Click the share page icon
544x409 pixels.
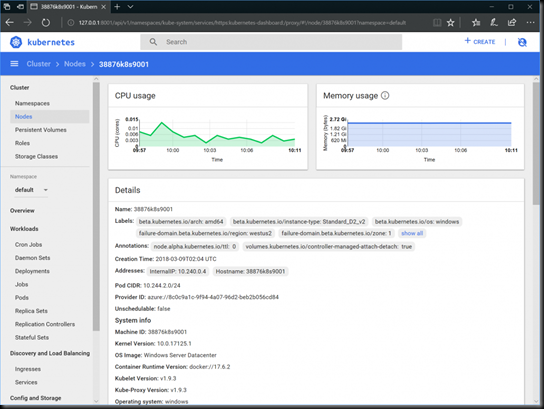512,23
